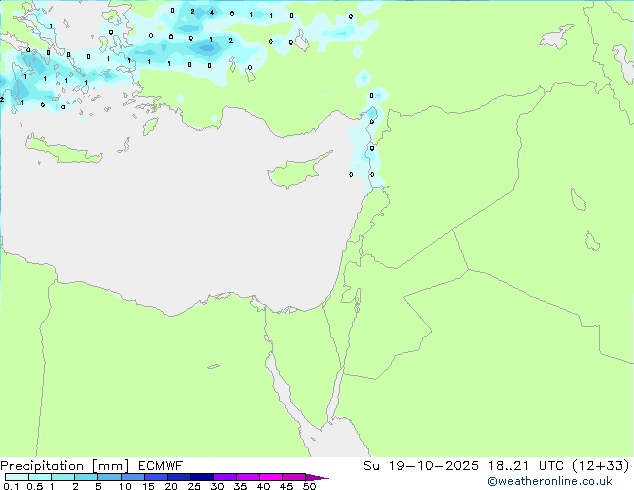Select the purple swatch for 30–35 mm

(225, 477)
